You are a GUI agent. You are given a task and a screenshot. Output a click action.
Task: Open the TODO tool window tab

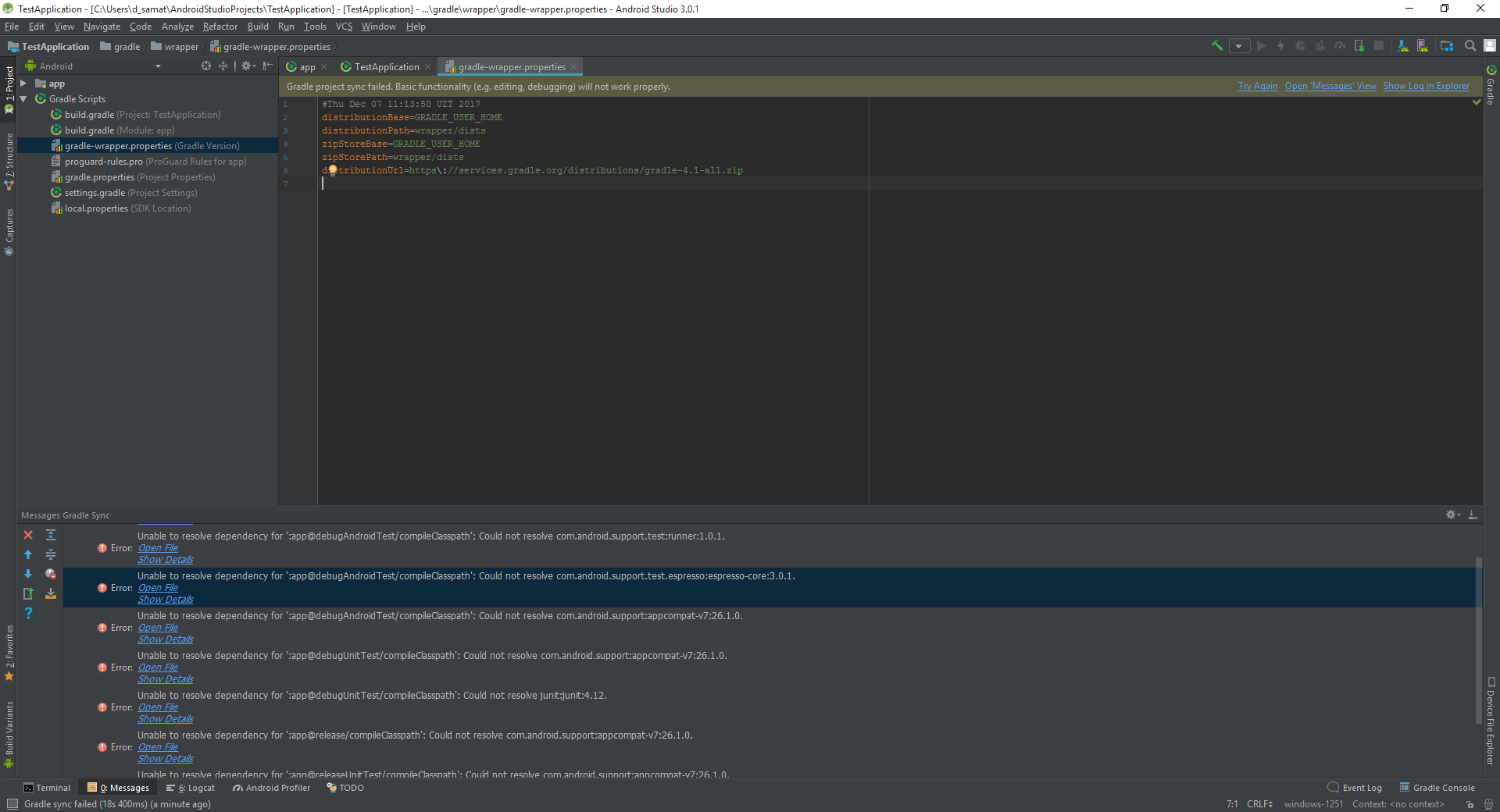(345, 788)
